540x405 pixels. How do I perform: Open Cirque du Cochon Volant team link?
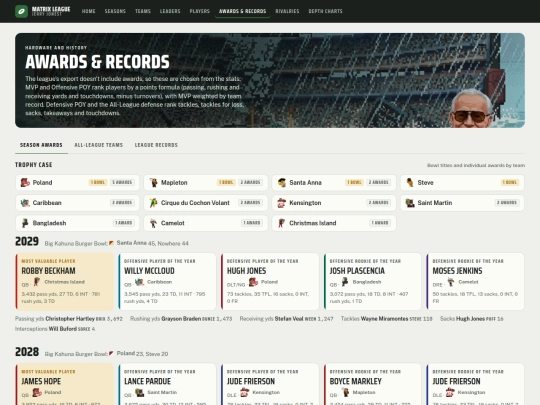[195, 203]
